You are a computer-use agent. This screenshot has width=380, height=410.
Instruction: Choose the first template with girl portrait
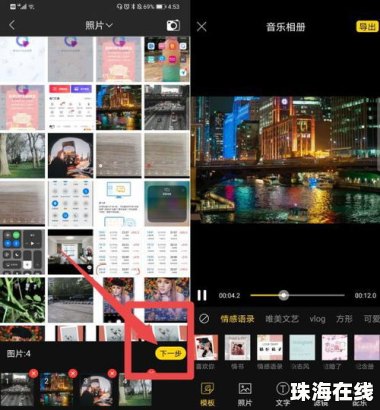206,348
